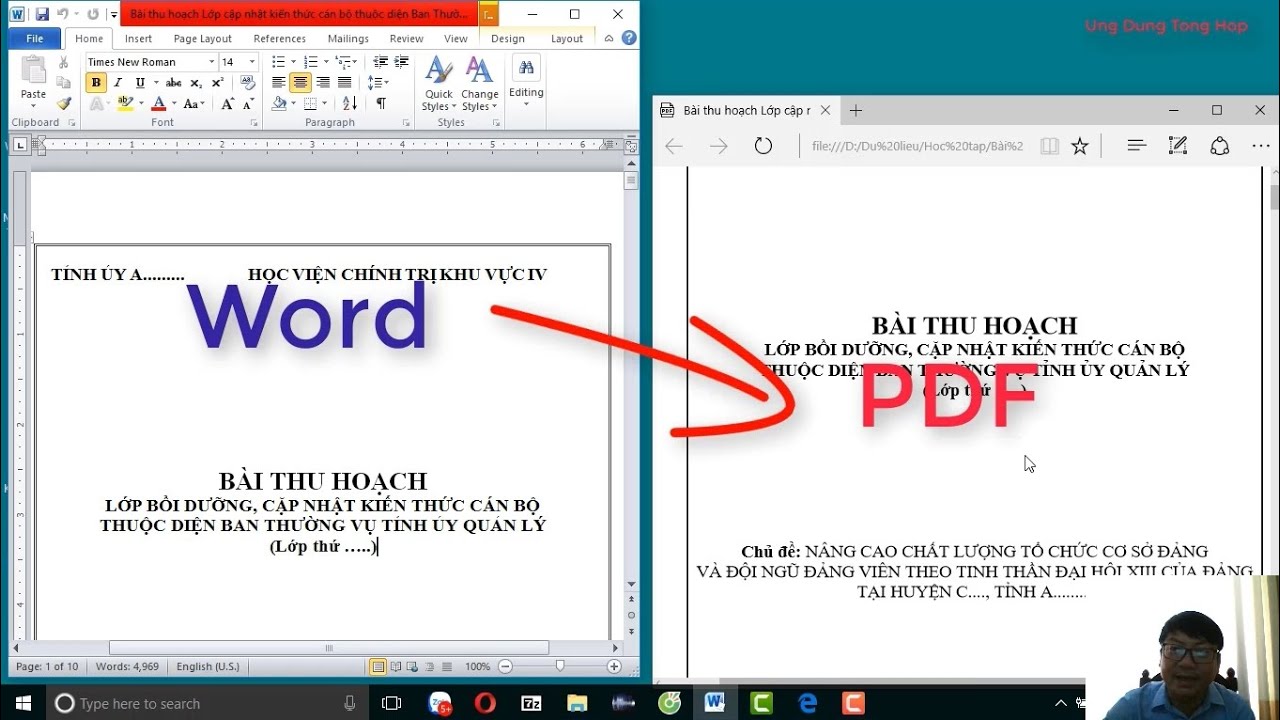This screenshot has height=720, width=1280.
Task: Click English (U.S.) language button
Action: [208, 667]
